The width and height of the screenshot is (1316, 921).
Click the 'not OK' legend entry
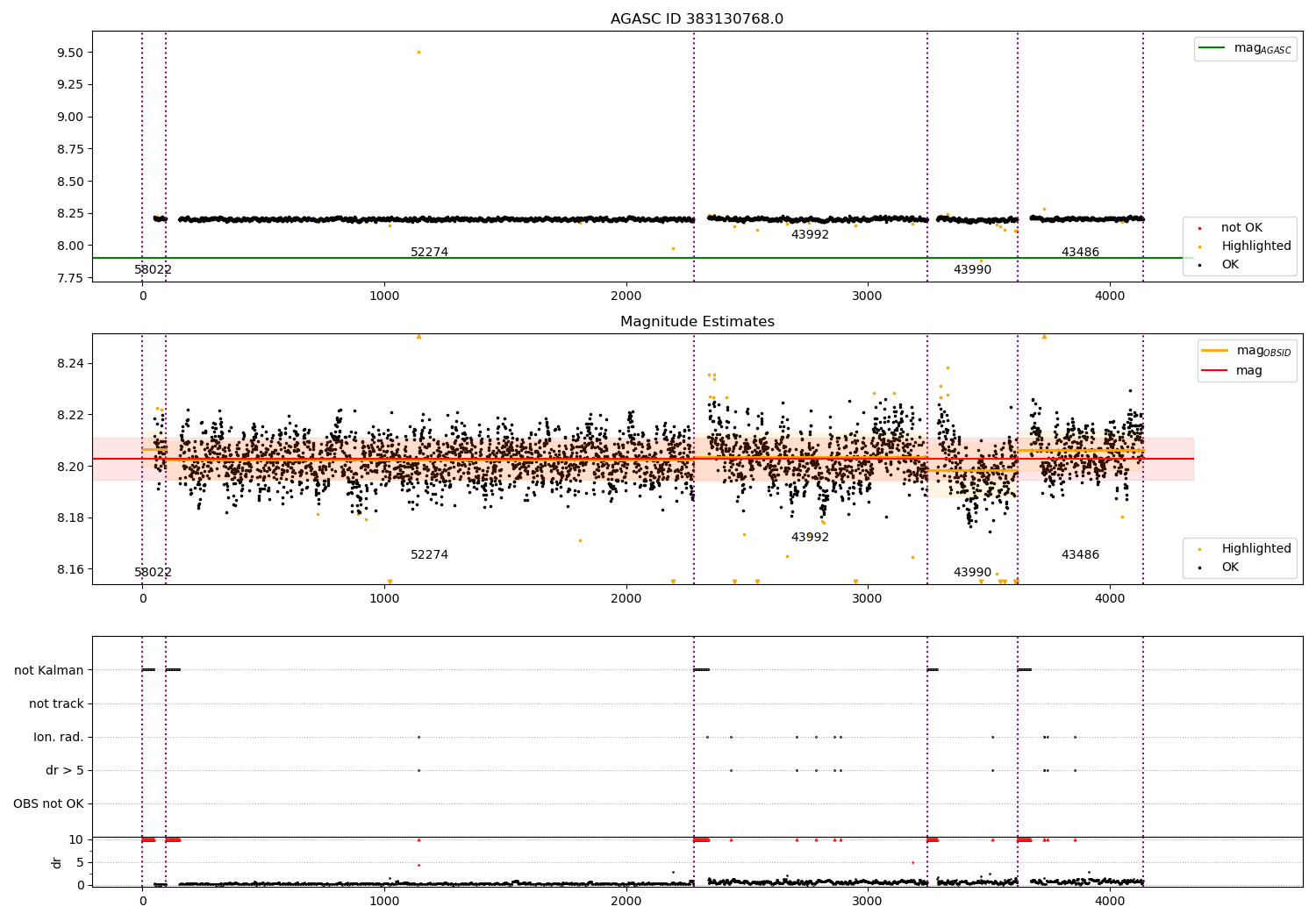pos(1241,227)
